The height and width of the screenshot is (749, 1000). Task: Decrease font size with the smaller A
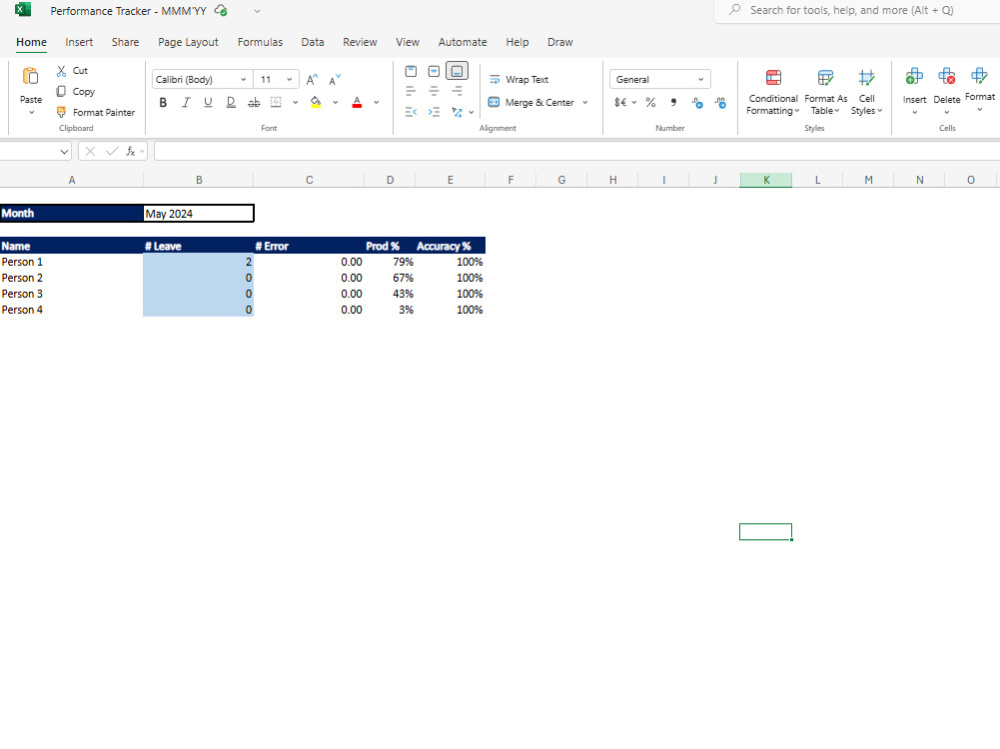point(334,80)
